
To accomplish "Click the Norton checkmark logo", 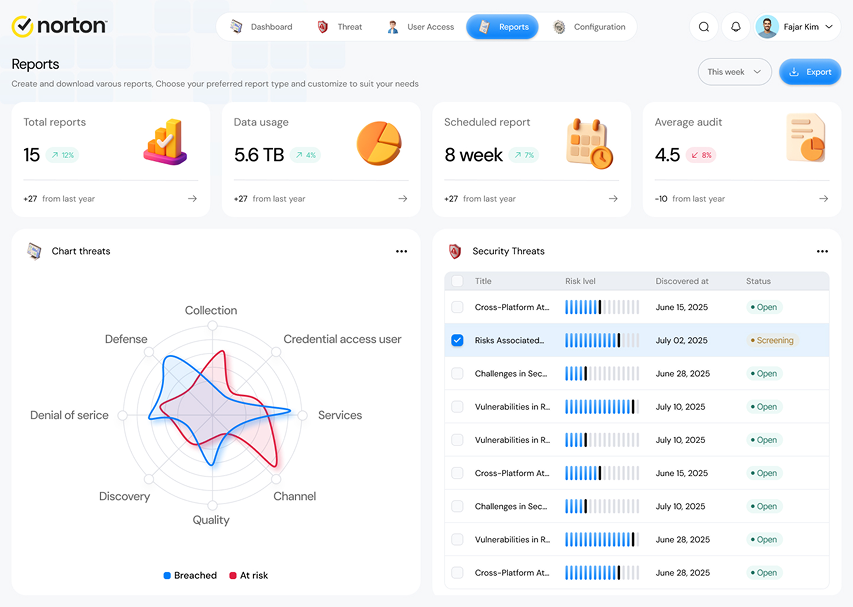I will [x=23, y=26].
